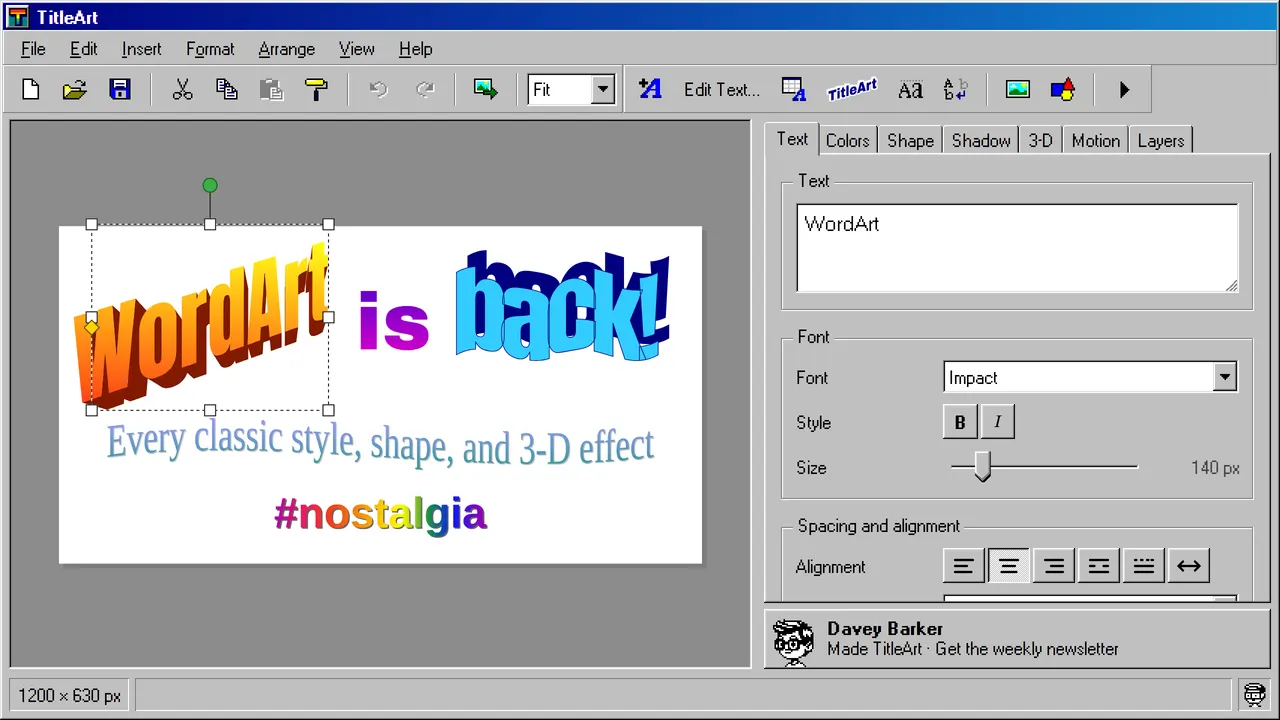Export image using the picture-with-arrow icon
Image resolution: width=1280 pixels, height=720 pixels.
(485, 90)
